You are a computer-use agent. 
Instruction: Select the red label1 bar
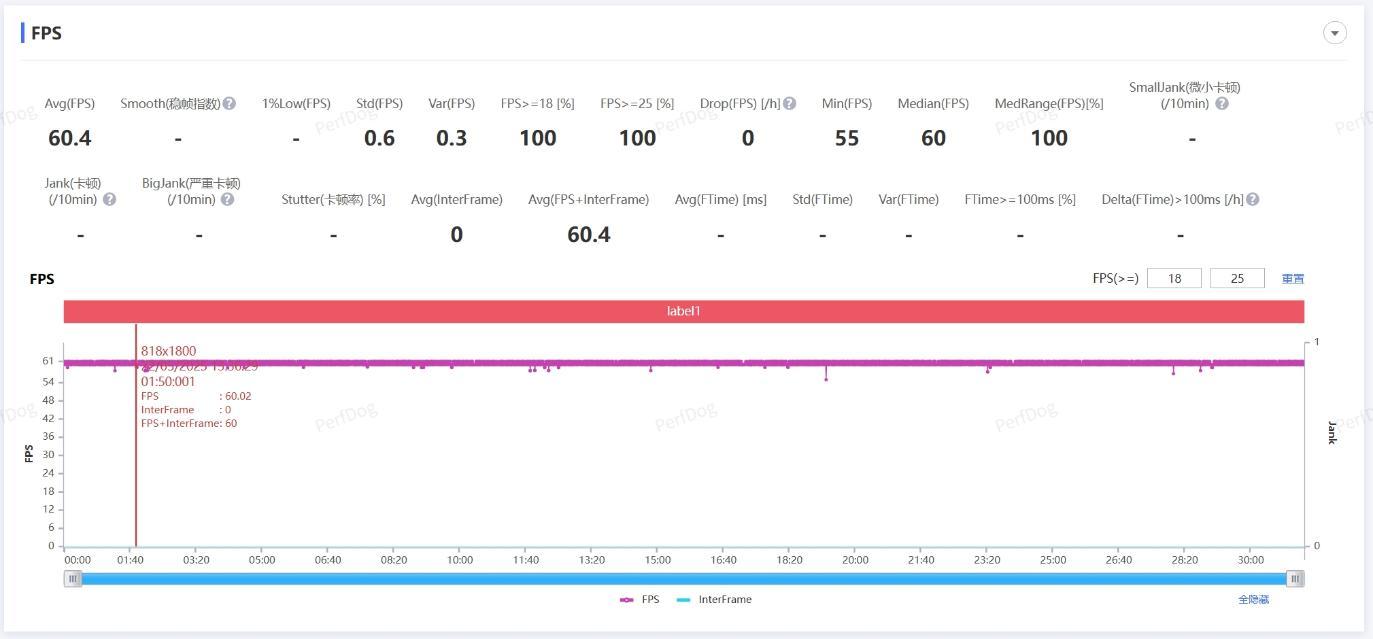[684, 311]
